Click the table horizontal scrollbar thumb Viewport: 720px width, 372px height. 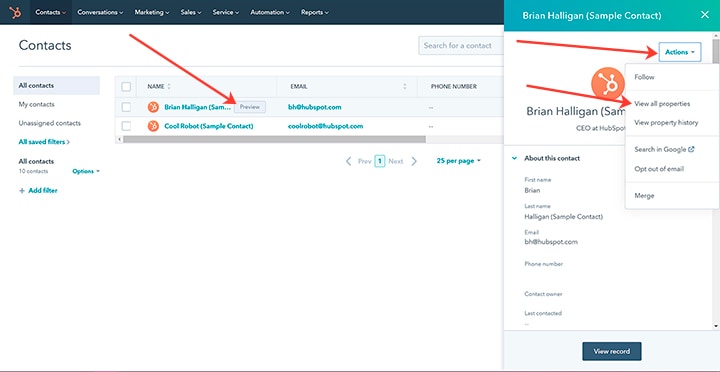click(x=274, y=139)
